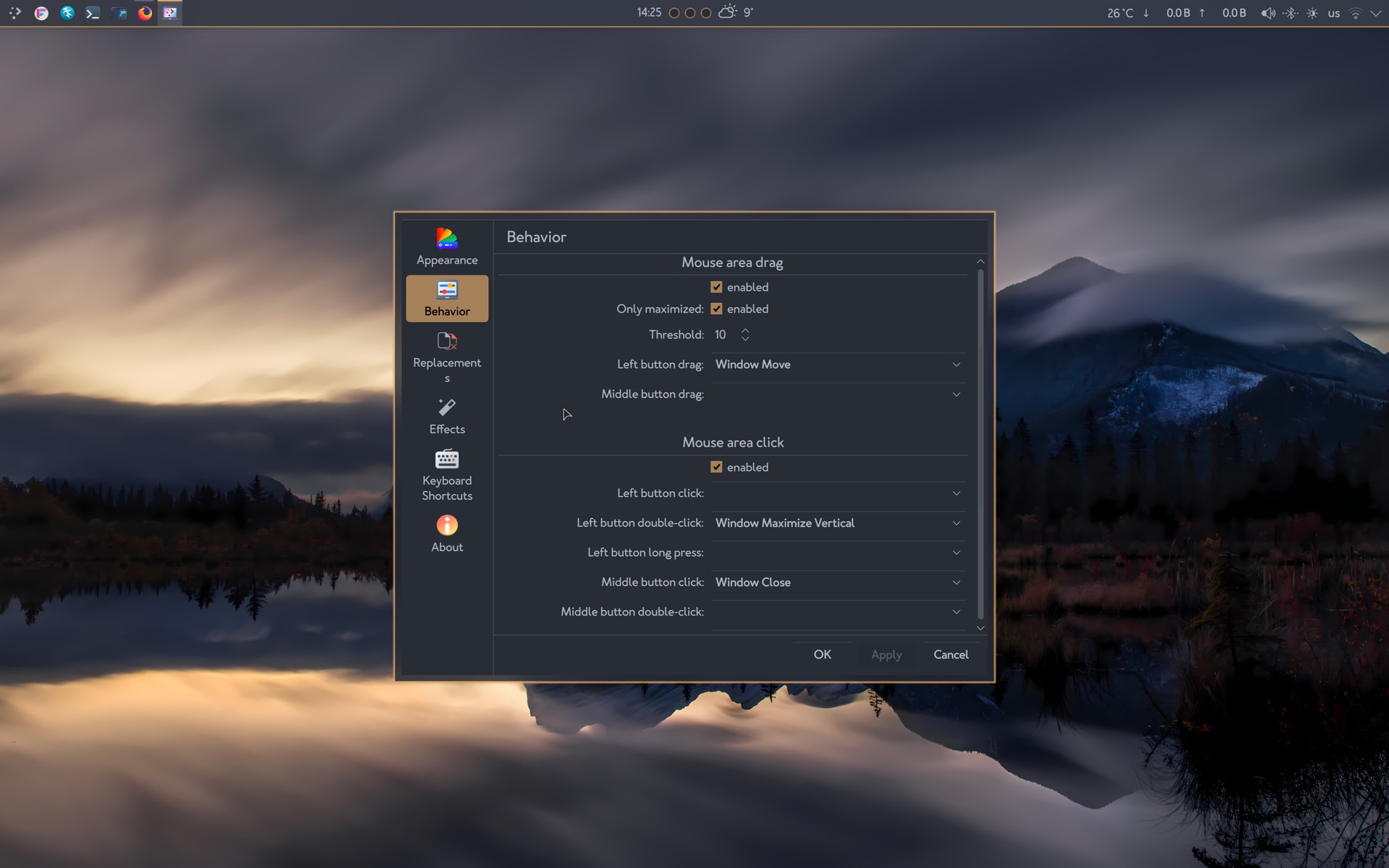Open the Appearance settings page

click(x=446, y=247)
